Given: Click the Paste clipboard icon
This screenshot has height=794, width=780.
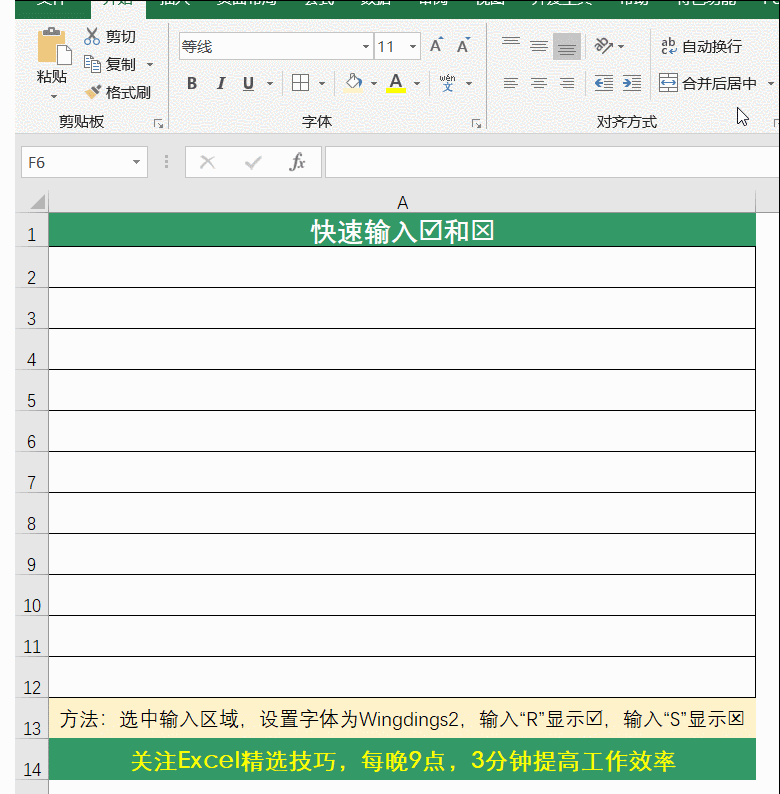Looking at the screenshot, I should tap(53, 47).
